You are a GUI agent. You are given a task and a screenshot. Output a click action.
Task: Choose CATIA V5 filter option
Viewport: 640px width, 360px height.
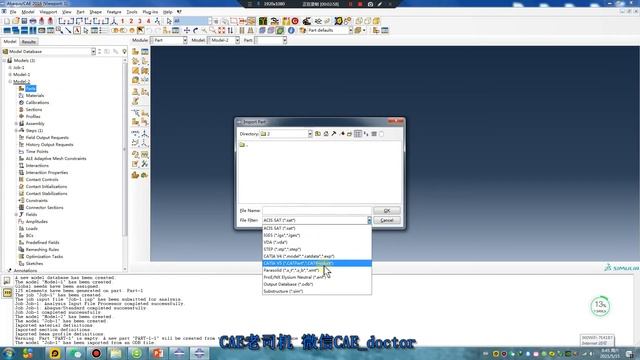coord(317,263)
